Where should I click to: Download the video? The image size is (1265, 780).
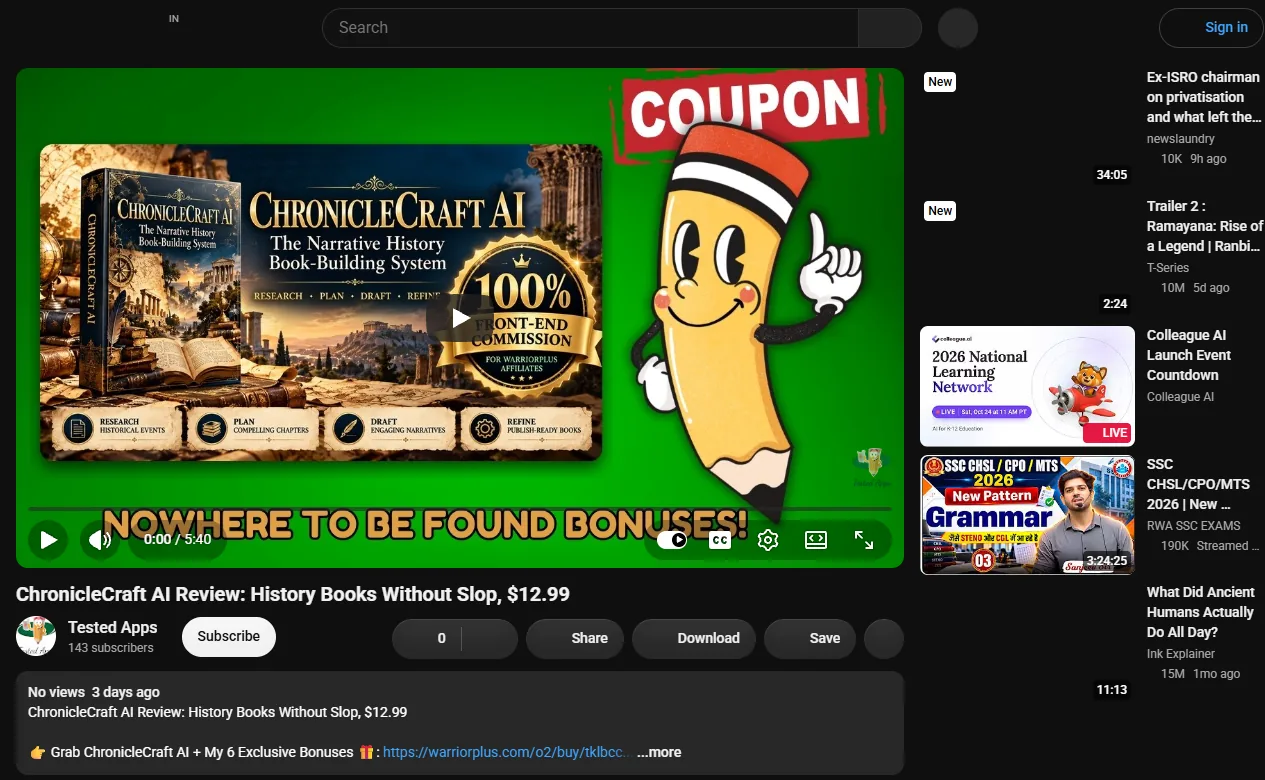click(x=694, y=638)
